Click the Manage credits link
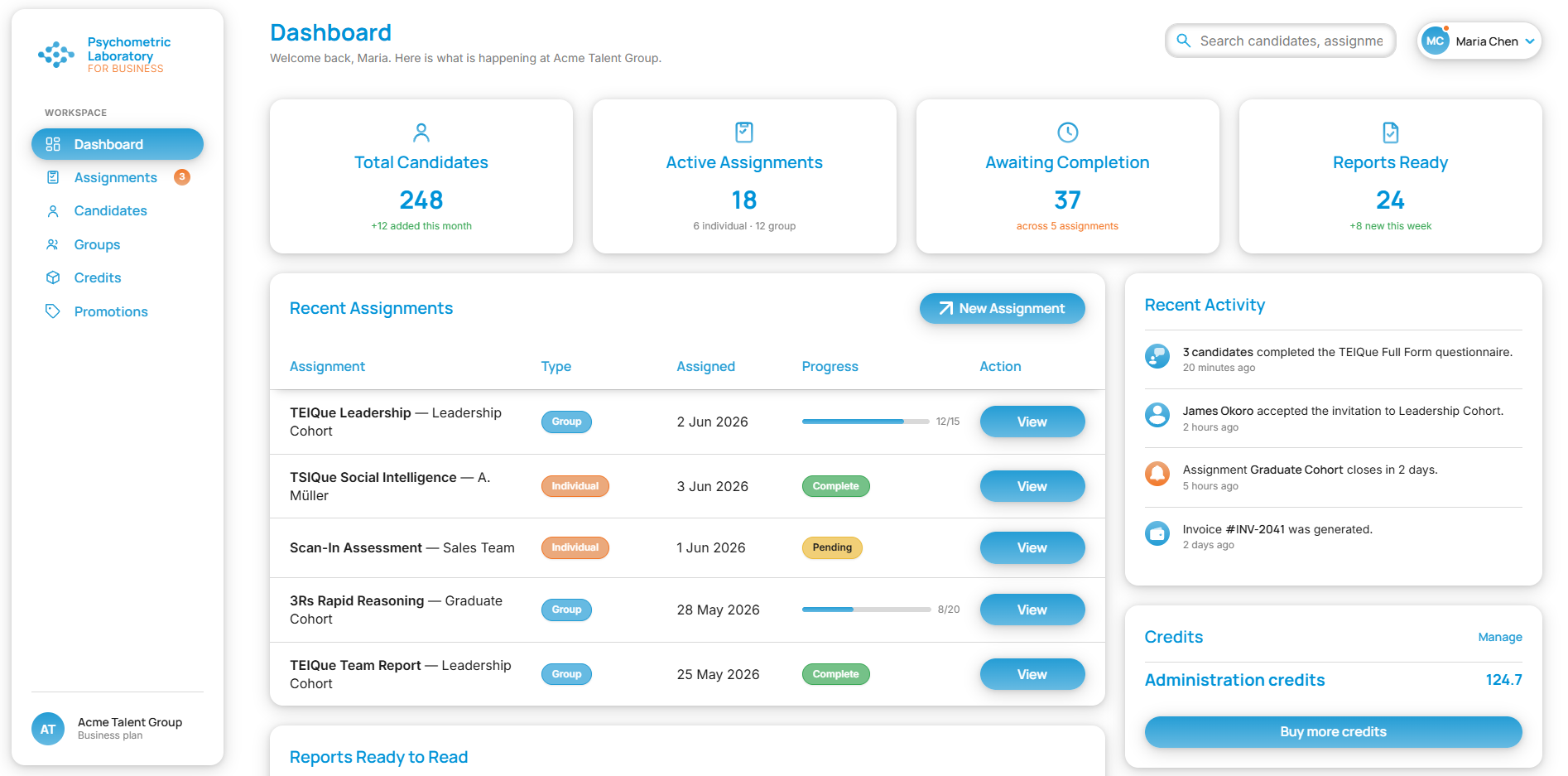 [x=1500, y=637]
